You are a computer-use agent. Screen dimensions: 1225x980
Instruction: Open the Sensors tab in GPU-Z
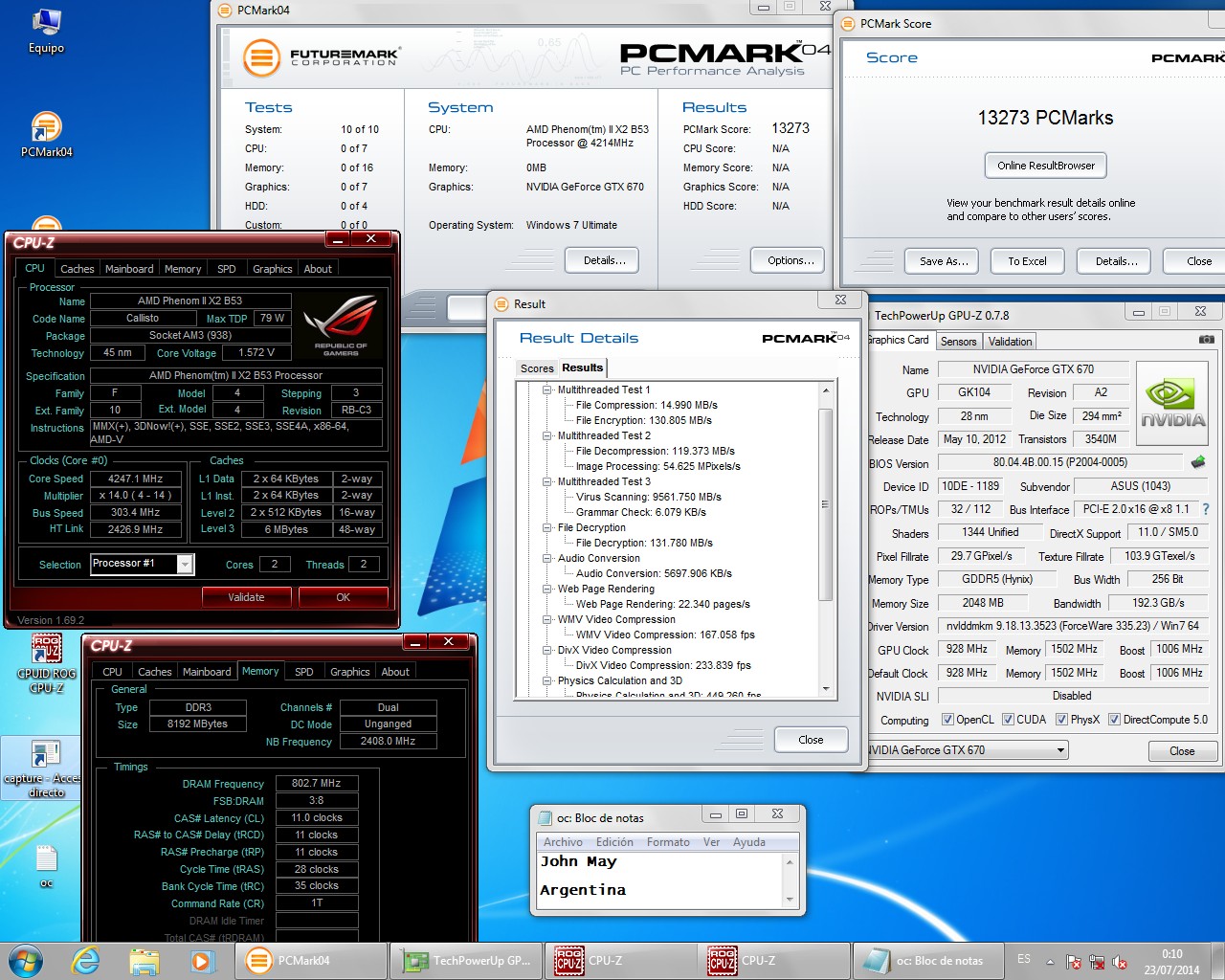(958, 342)
